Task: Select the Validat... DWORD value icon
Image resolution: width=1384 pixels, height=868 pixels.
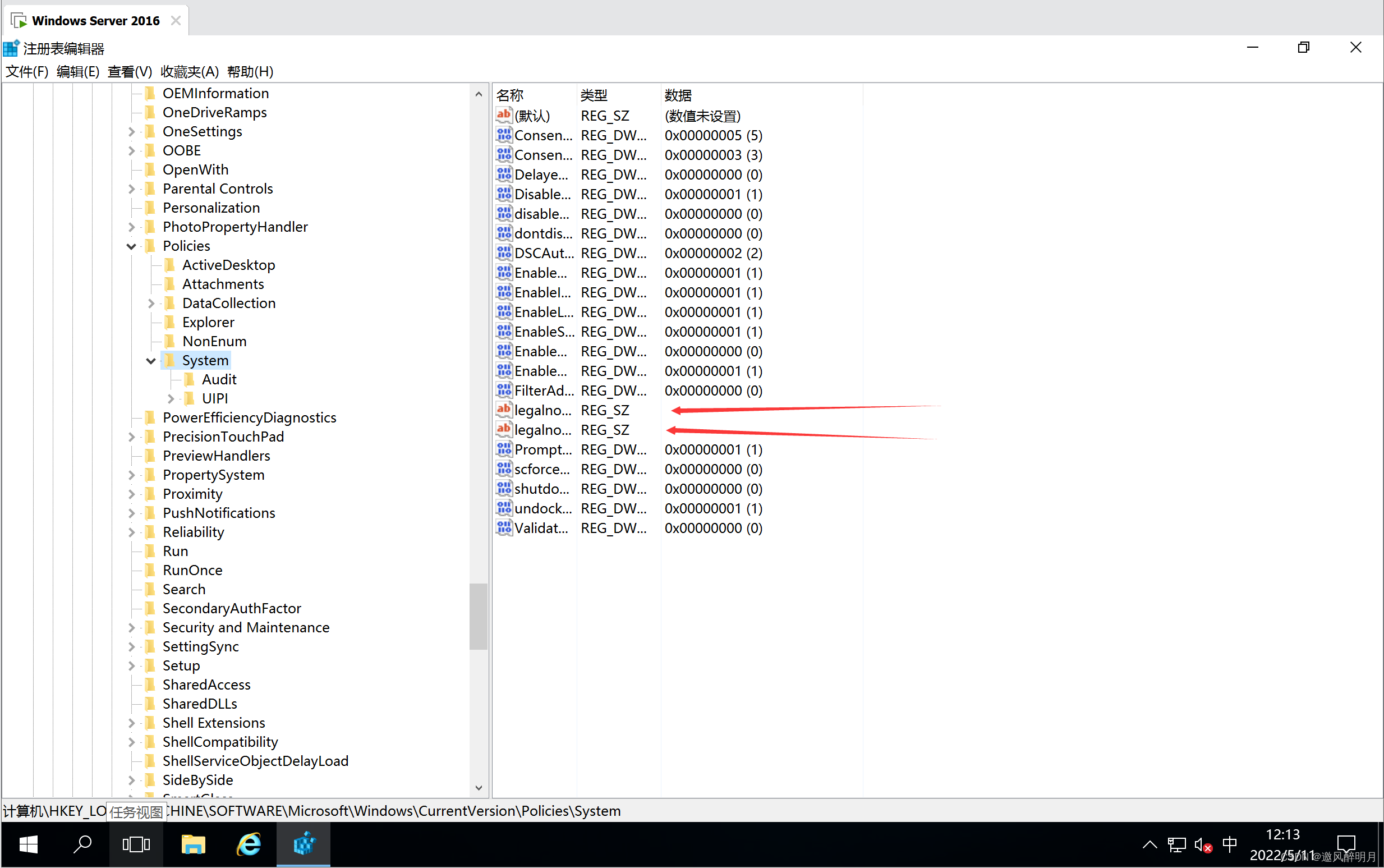Action: (x=503, y=527)
